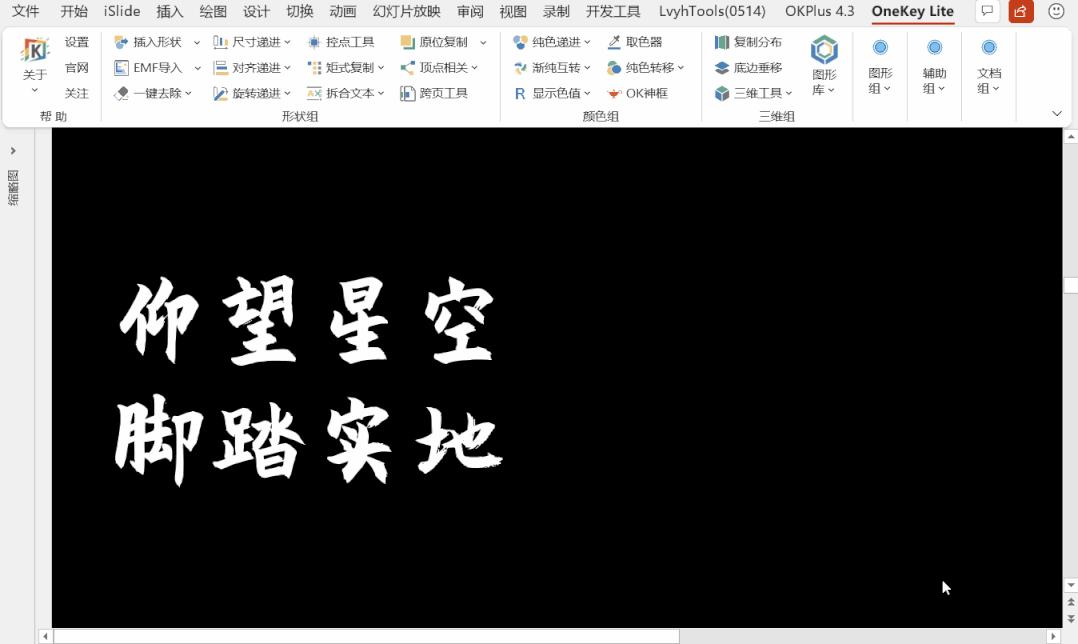Screen dimensions: 1078x644
Task: Visit the 官网 official website link
Action: pyautogui.click(x=77, y=67)
